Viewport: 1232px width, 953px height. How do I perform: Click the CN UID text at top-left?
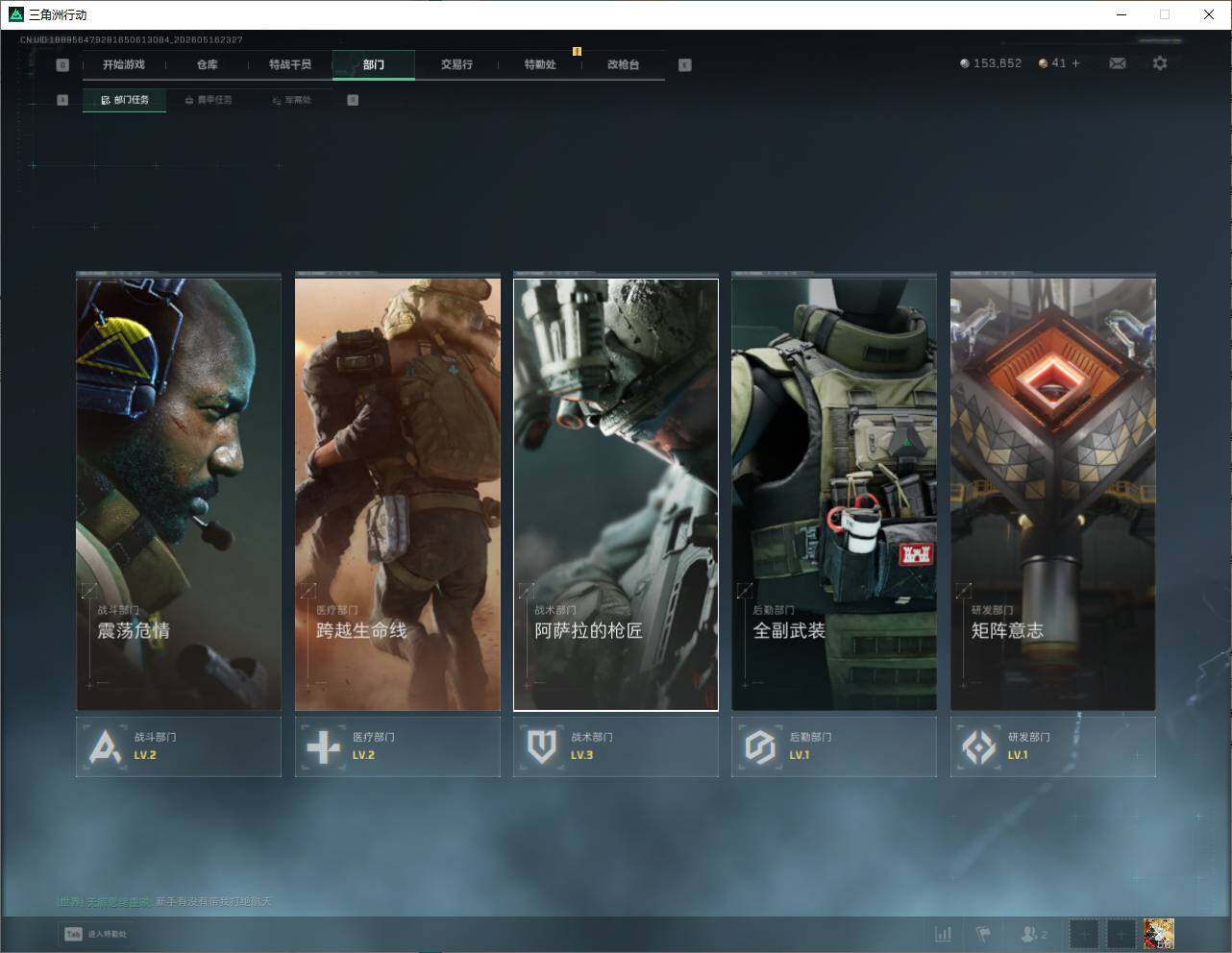tap(132, 39)
